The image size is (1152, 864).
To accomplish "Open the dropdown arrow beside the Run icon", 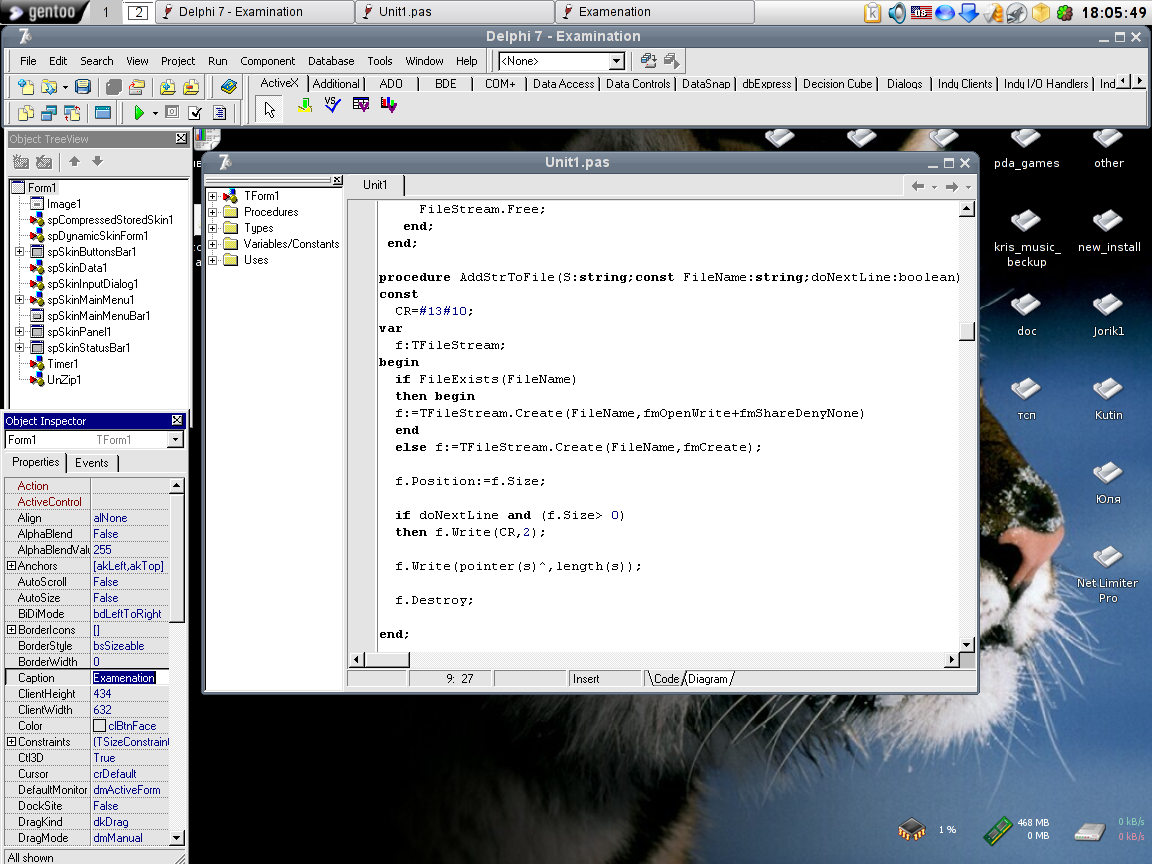I will tap(155, 113).
